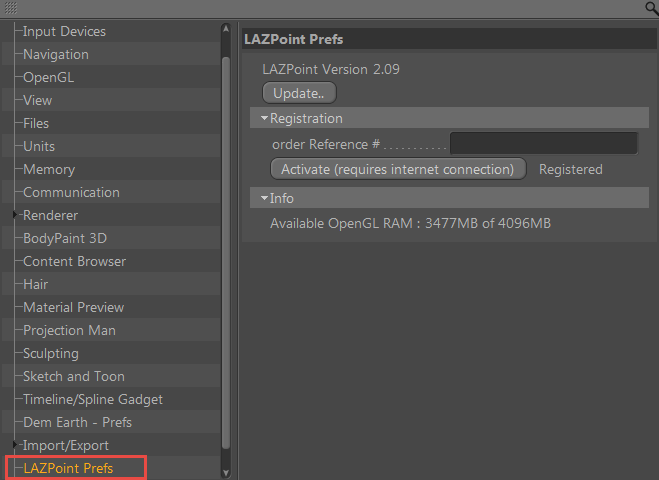This screenshot has height=480, width=659.
Task: Collapse the Registration section
Action: tap(264, 118)
